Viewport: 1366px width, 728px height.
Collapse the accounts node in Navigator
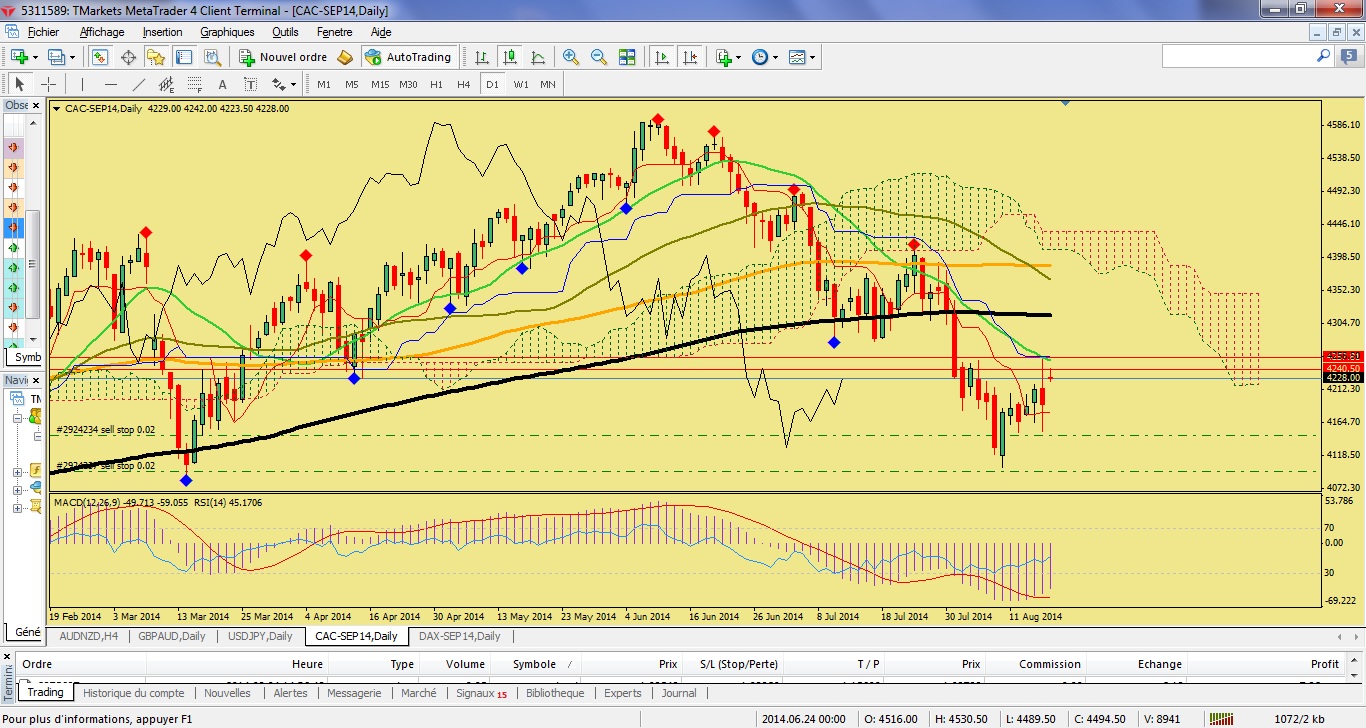tap(17, 419)
